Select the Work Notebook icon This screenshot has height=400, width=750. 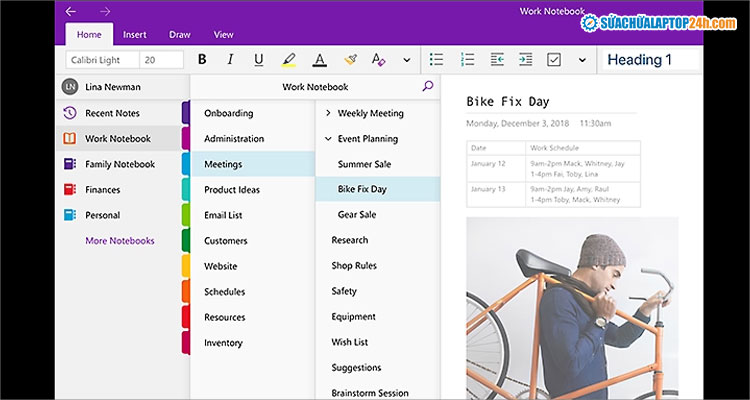click(70, 139)
